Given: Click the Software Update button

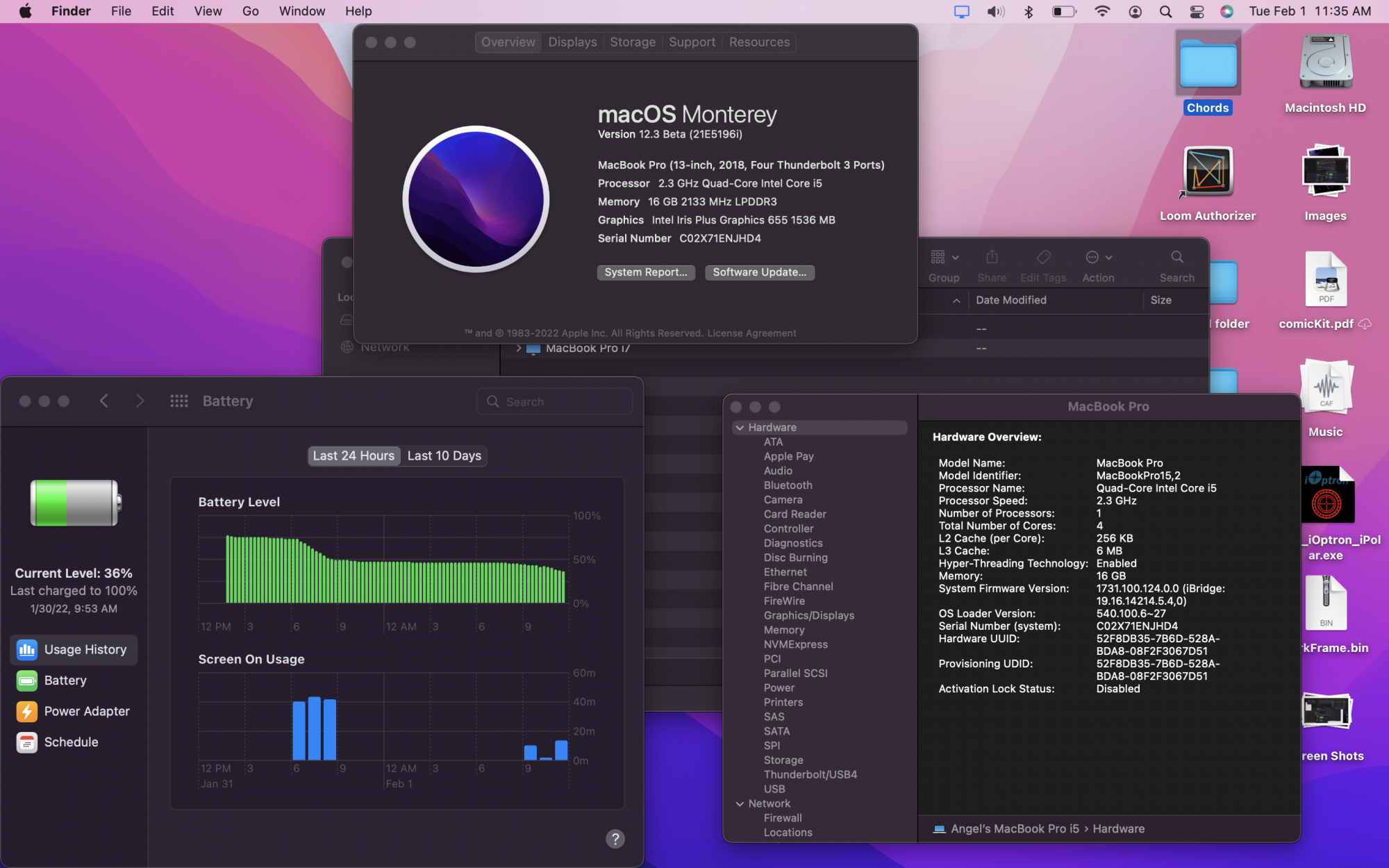Looking at the screenshot, I should point(759,272).
